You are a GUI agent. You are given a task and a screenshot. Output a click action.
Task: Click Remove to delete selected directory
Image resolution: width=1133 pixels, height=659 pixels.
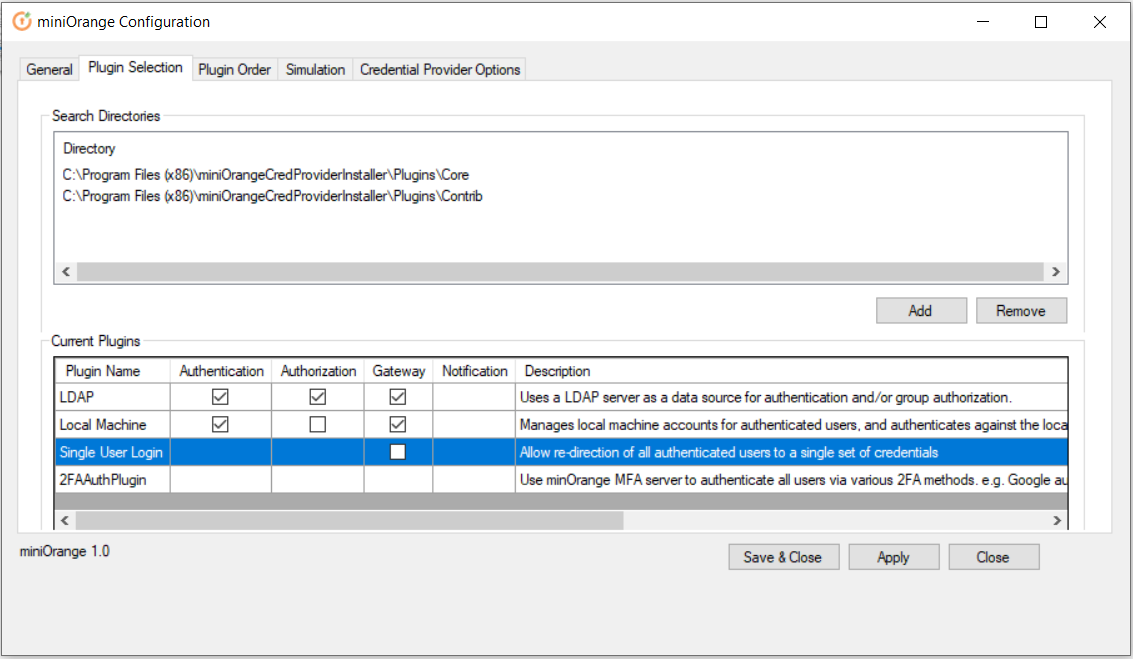1020,311
